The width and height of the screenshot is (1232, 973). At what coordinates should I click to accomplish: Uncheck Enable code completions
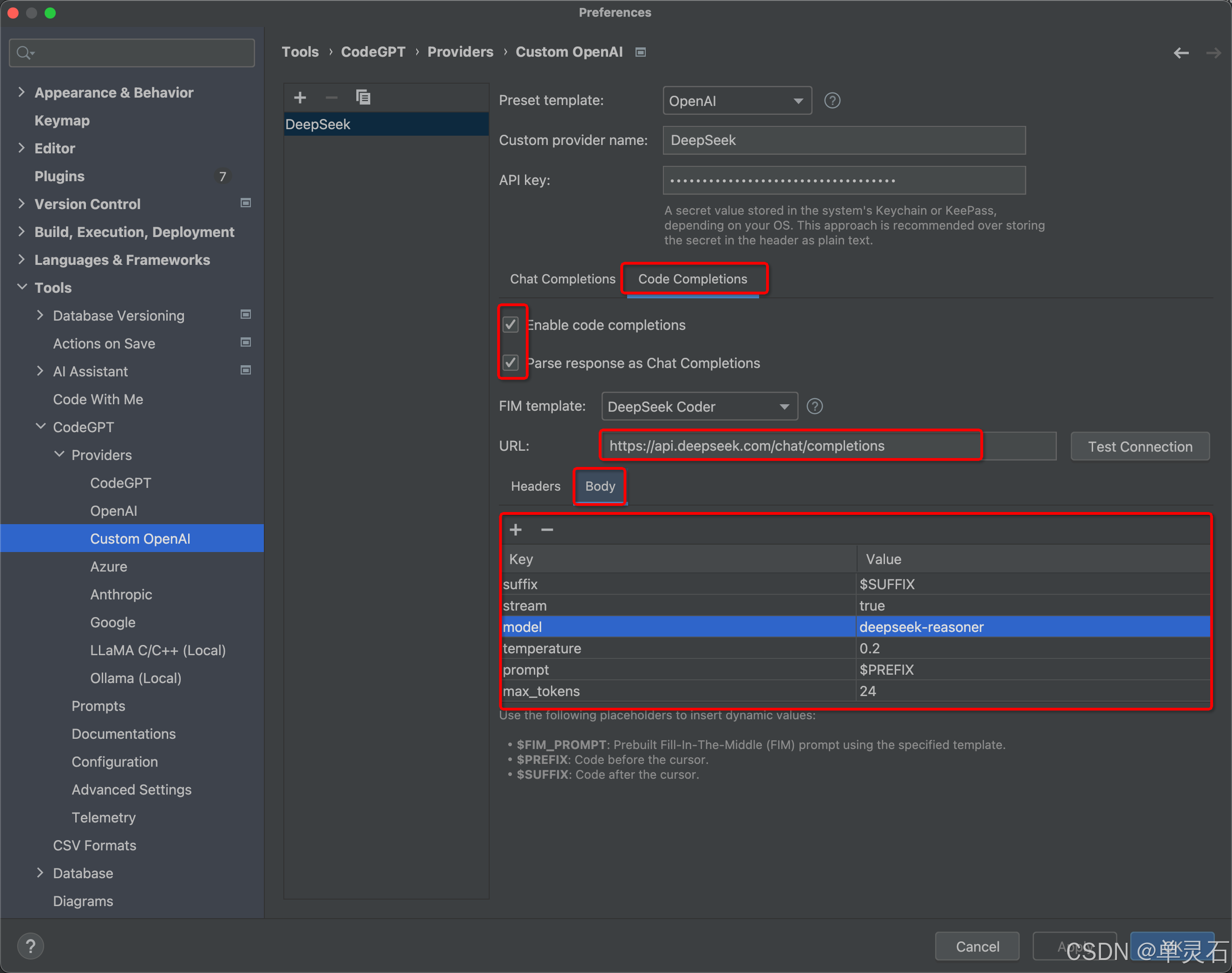pyautogui.click(x=511, y=325)
